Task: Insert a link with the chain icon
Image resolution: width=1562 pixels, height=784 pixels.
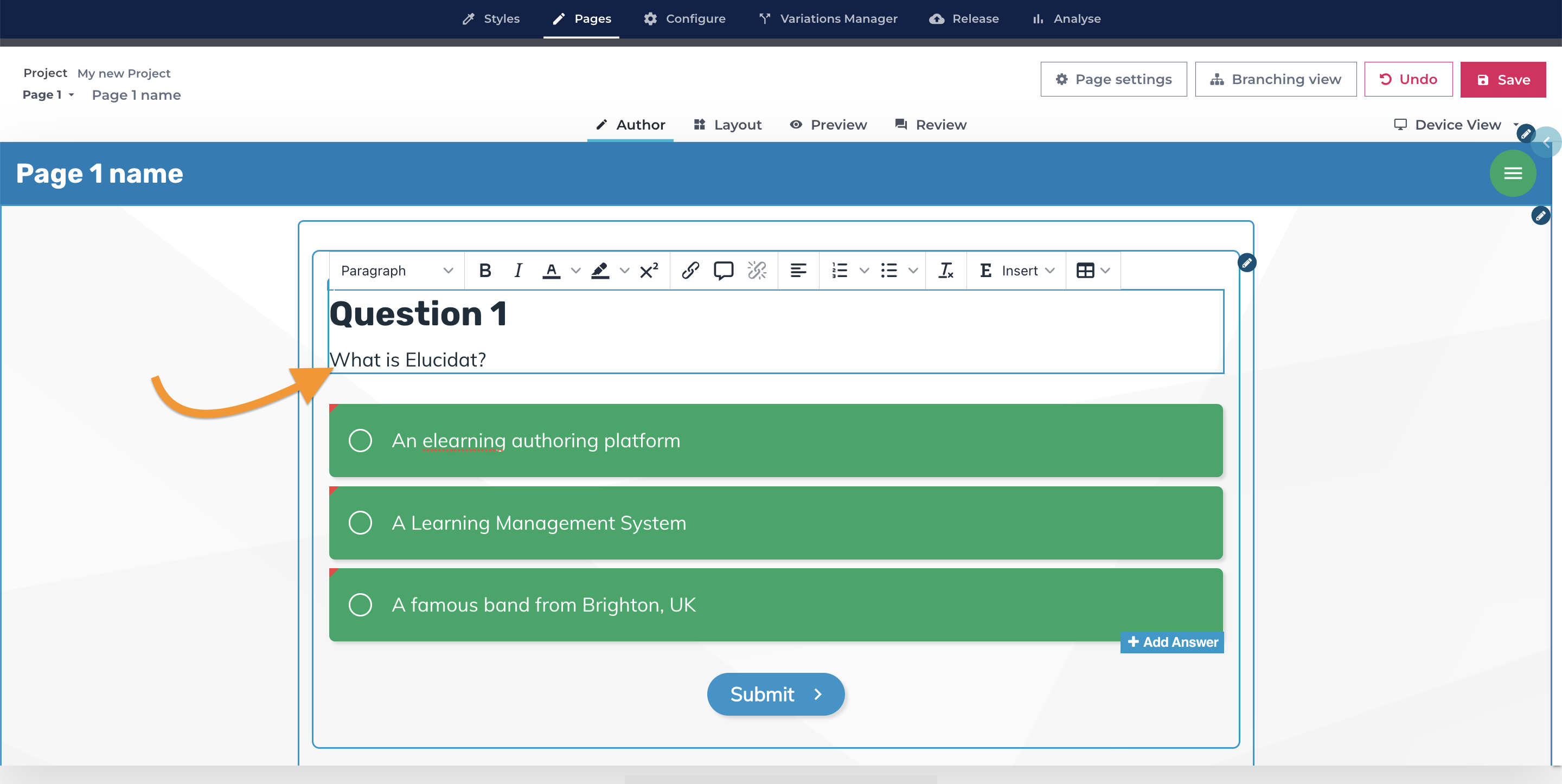Action: (690, 271)
